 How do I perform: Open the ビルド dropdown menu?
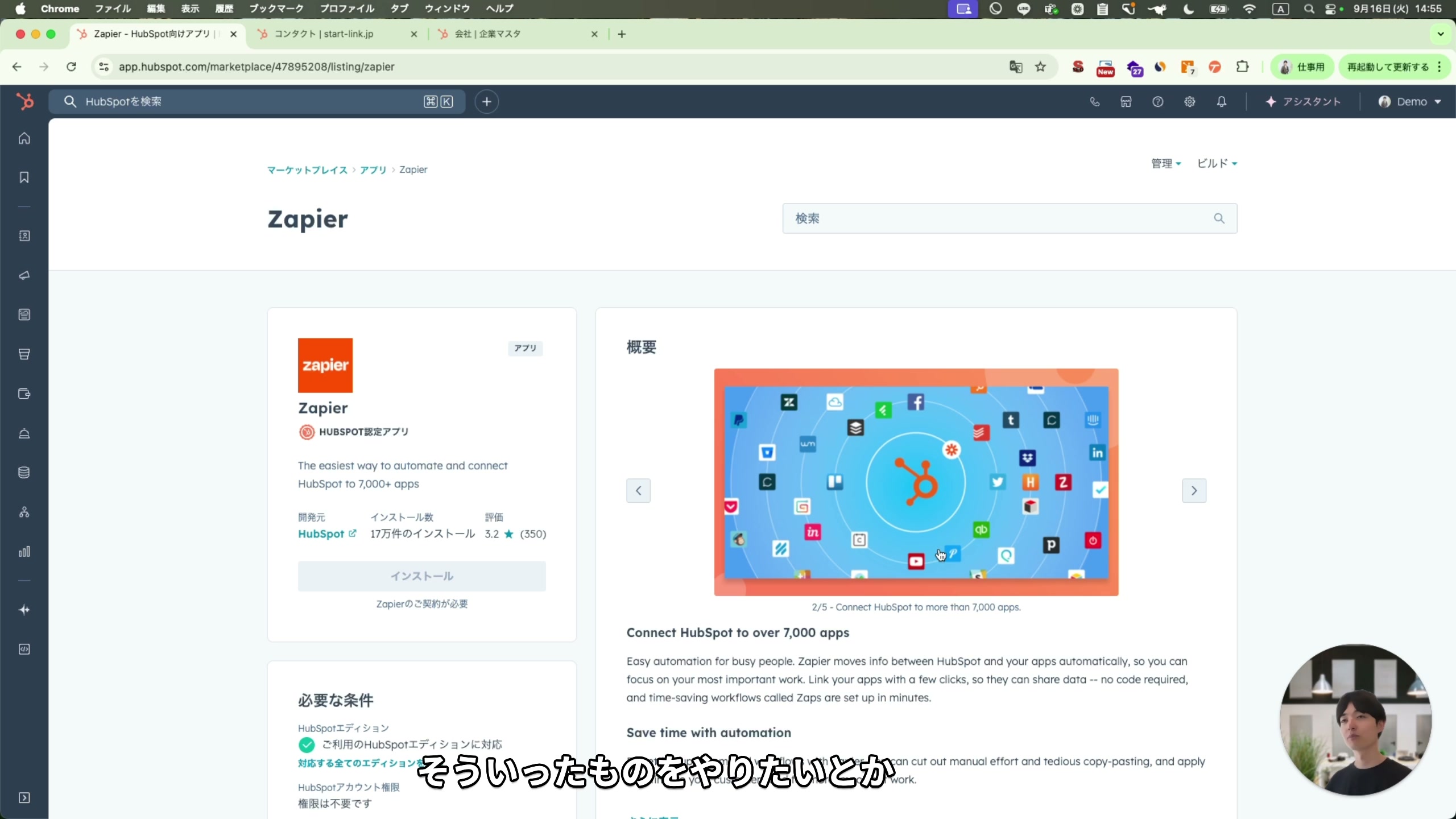(x=1217, y=164)
